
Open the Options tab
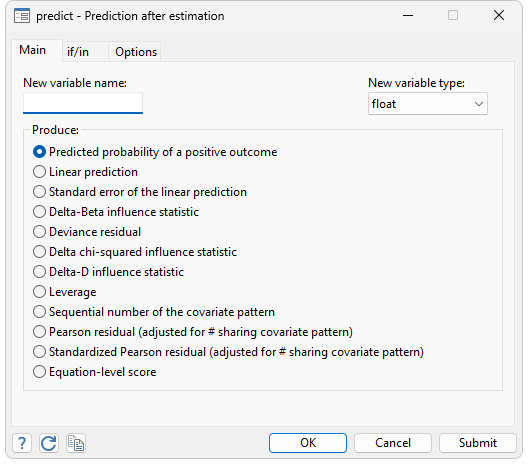pyautogui.click(x=136, y=52)
